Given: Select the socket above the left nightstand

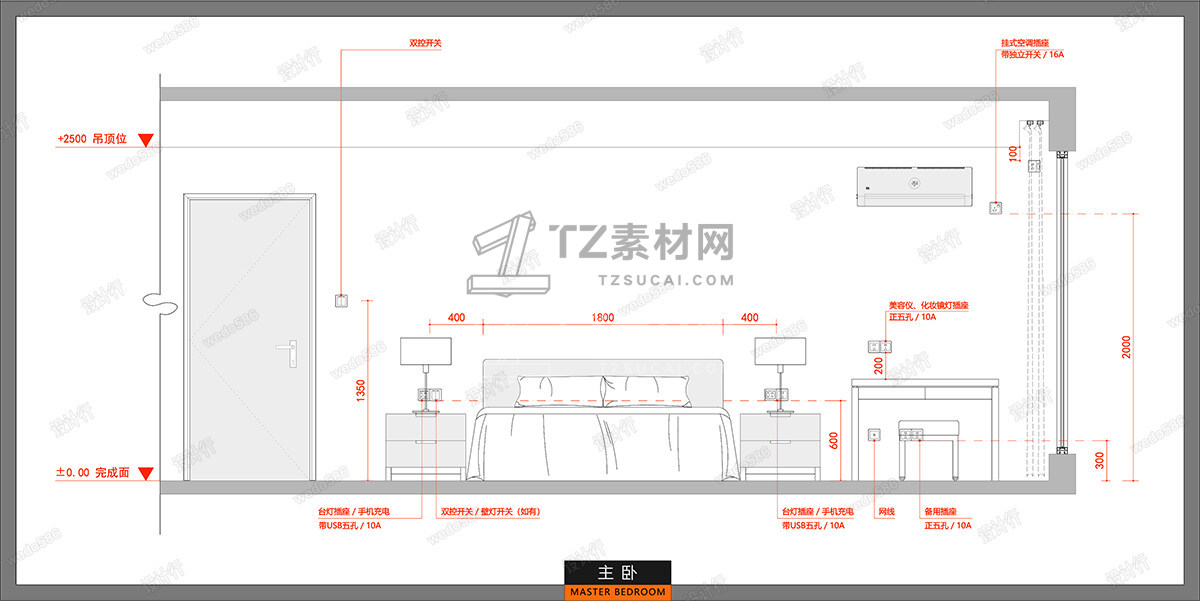Looking at the screenshot, I should point(428,394).
